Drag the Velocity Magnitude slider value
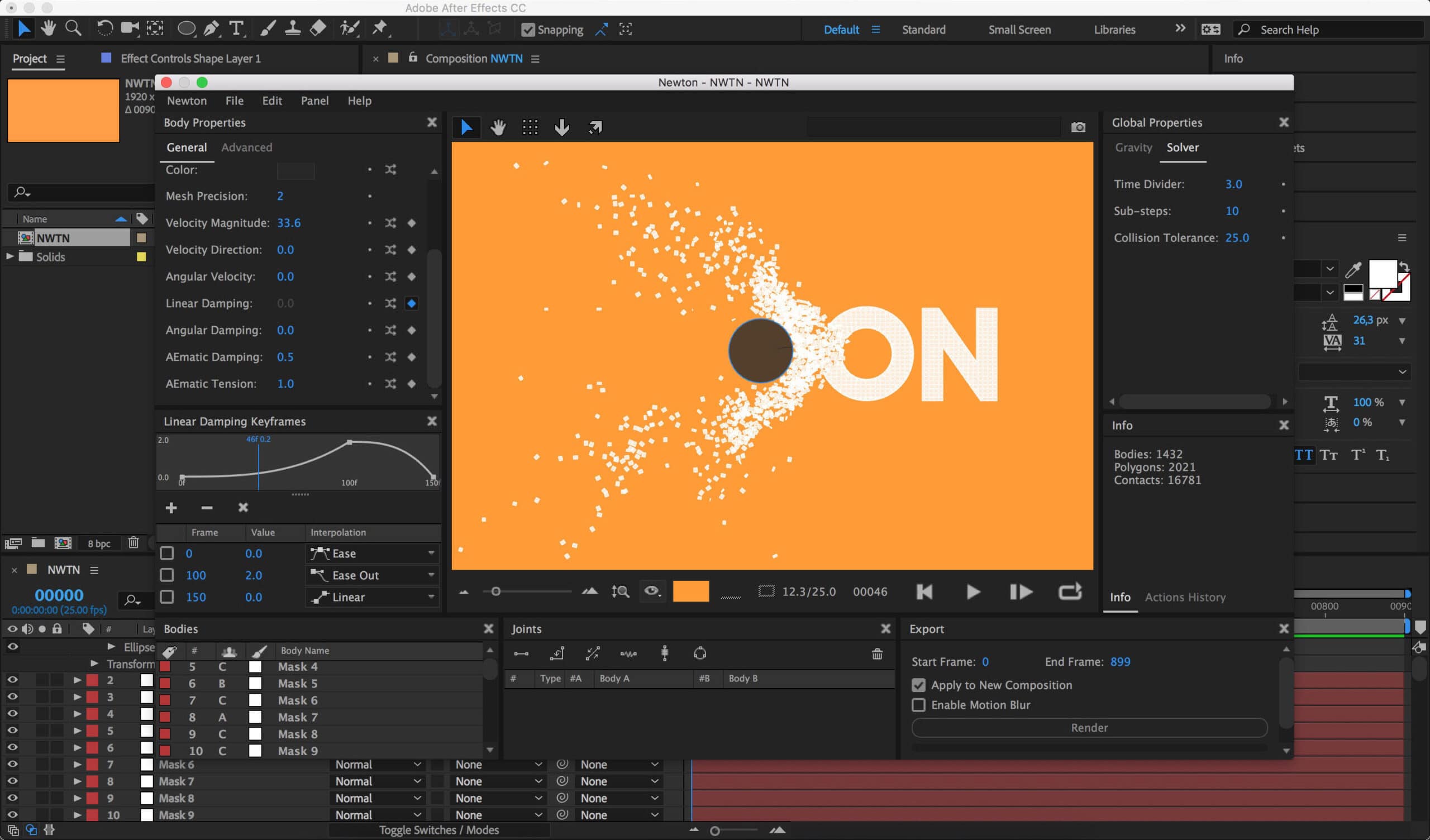Image resolution: width=1430 pixels, height=840 pixels. (288, 222)
